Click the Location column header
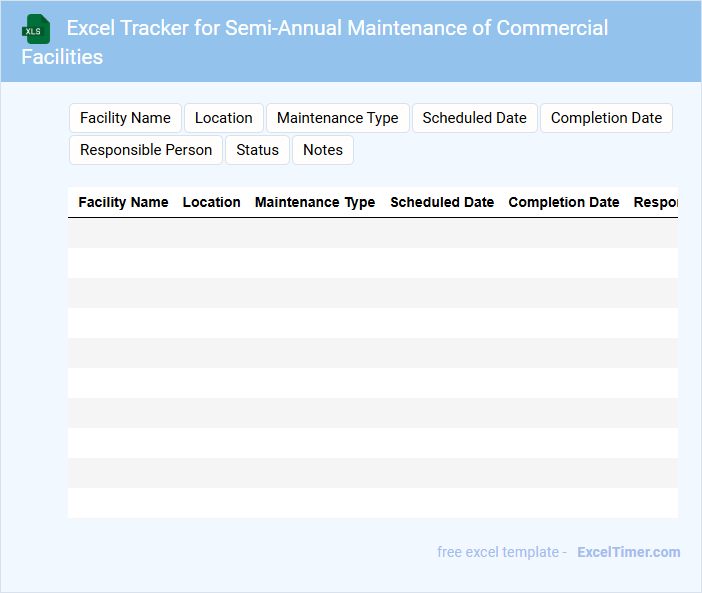Image resolution: width=702 pixels, height=593 pixels. pyautogui.click(x=212, y=202)
